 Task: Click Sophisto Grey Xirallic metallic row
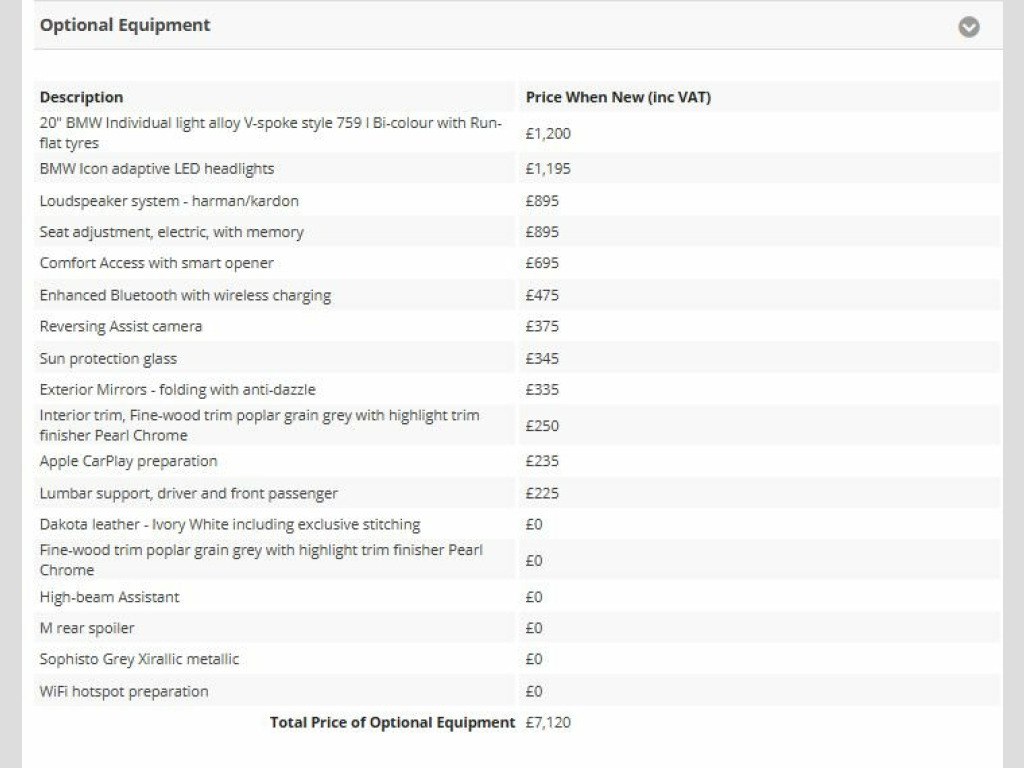click(139, 659)
